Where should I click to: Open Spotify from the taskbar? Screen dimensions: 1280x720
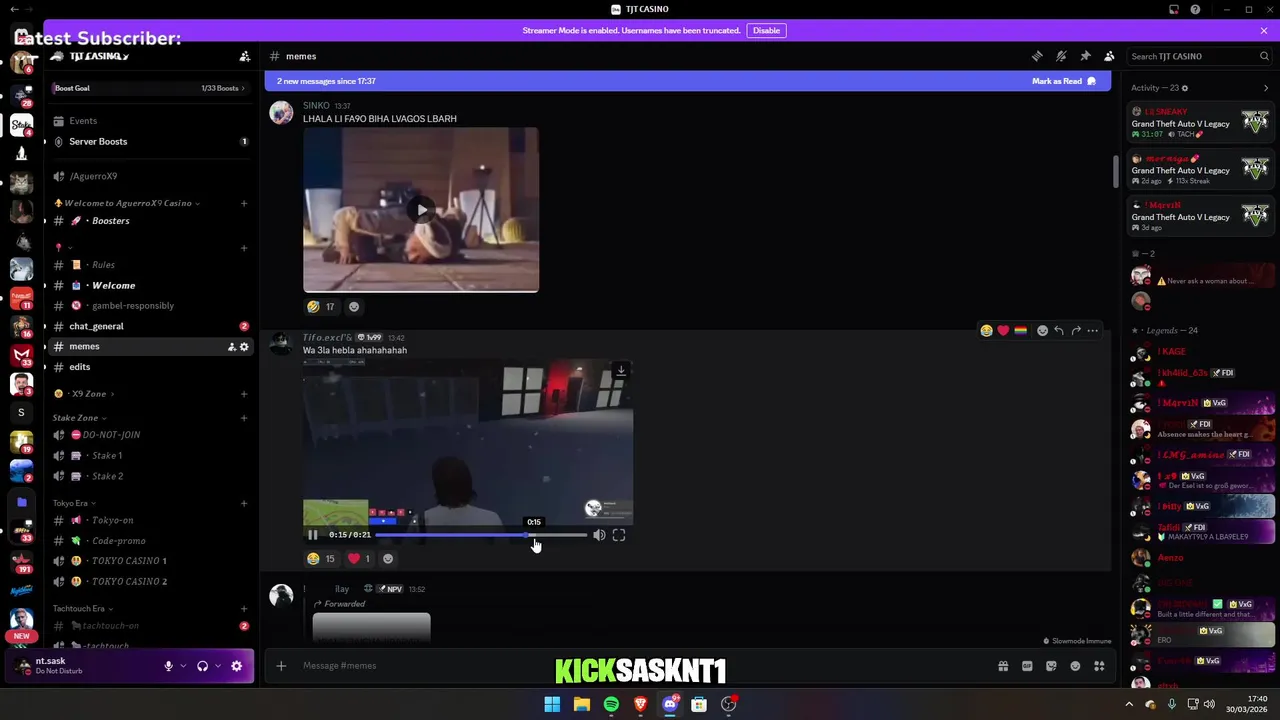coord(611,704)
